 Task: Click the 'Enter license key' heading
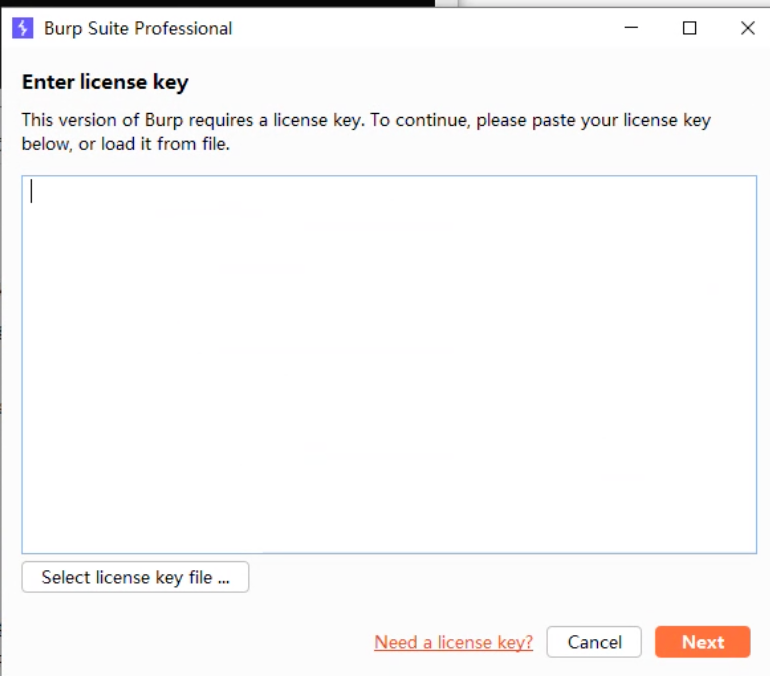click(105, 82)
